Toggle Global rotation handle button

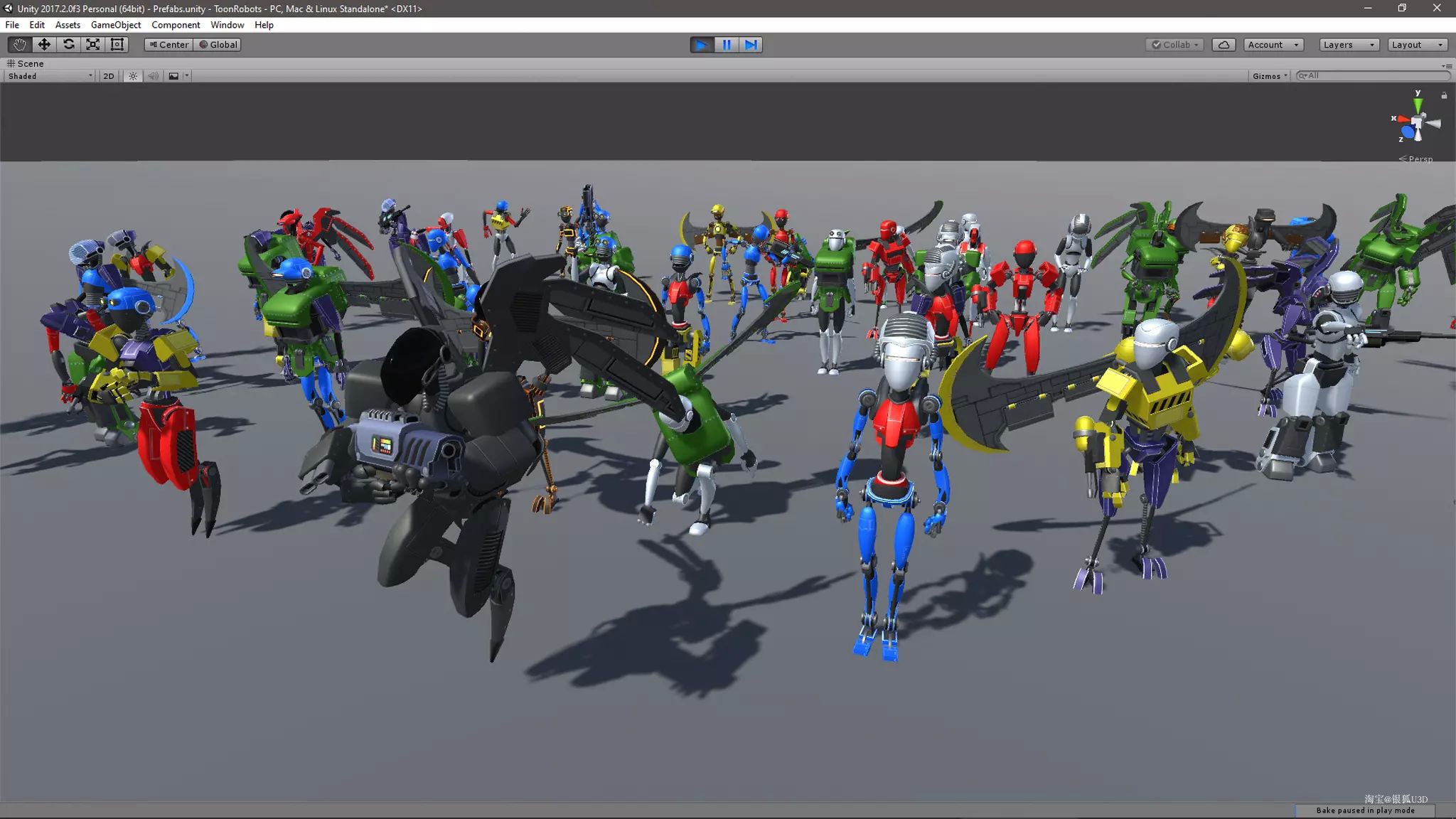[x=218, y=45]
